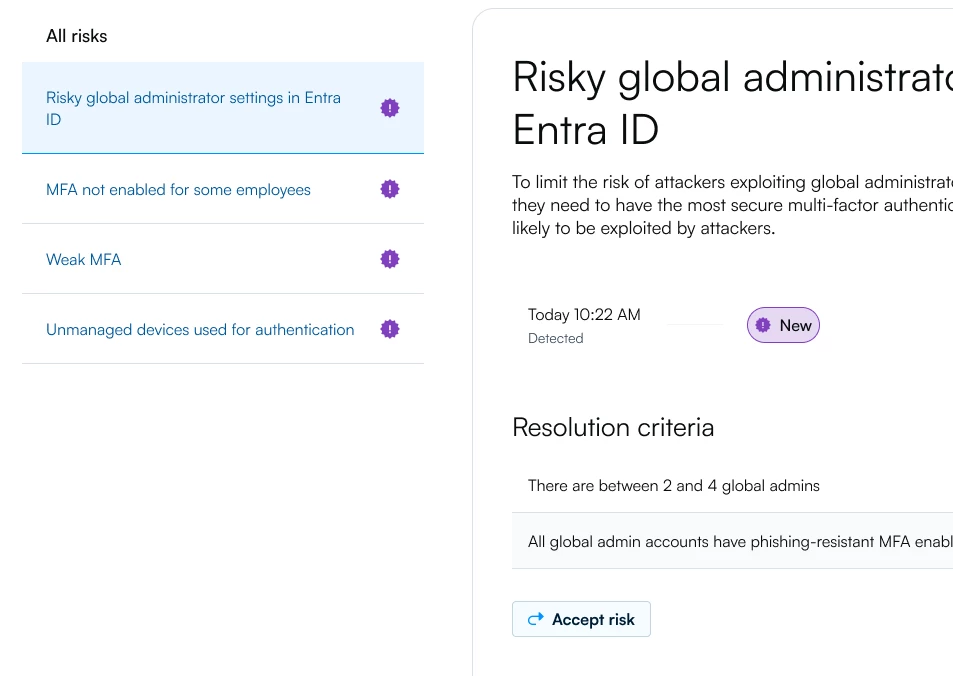The image size is (953, 676).
Task: Click alert icon for Unmanaged devices risk
Action: point(390,329)
